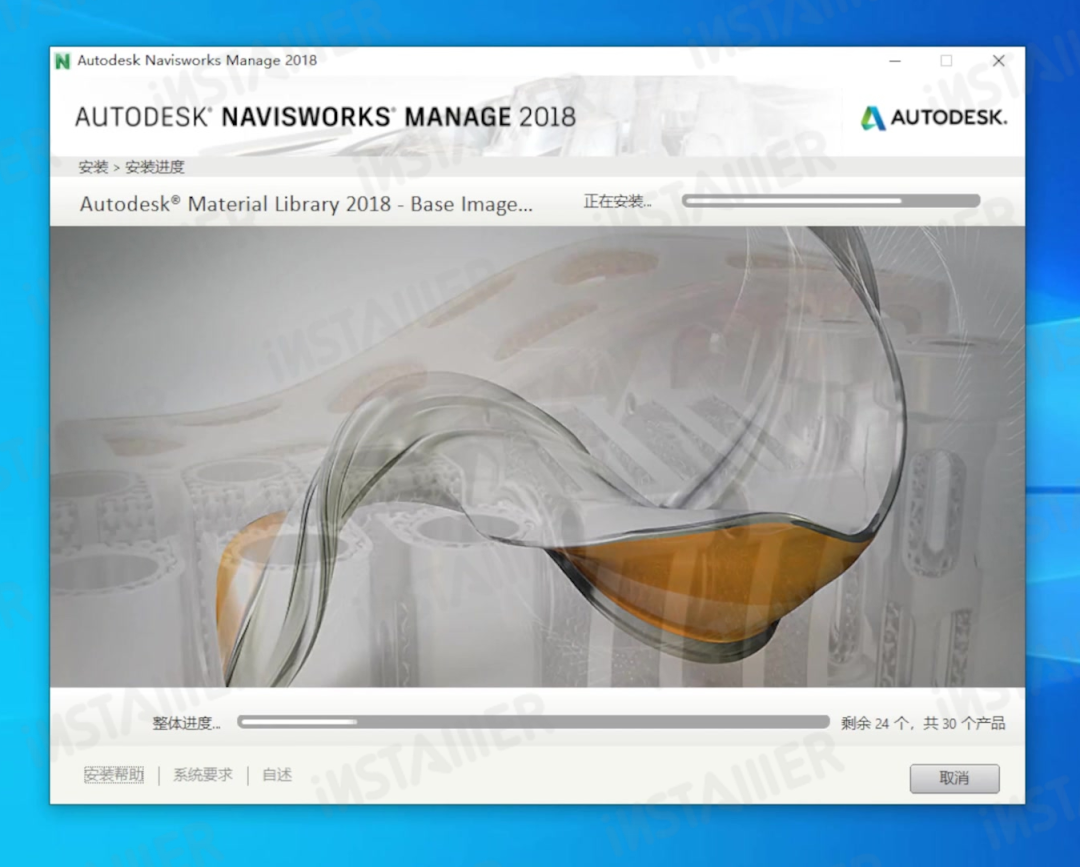This screenshot has width=1080, height=867.
Task: Click the 剩余 24 个，共 30 个产品 status text
Action: [922, 723]
